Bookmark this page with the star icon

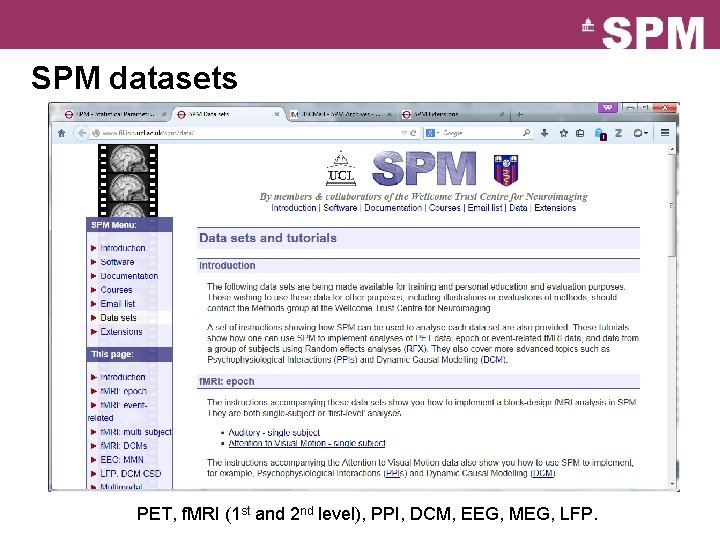[563, 133]
